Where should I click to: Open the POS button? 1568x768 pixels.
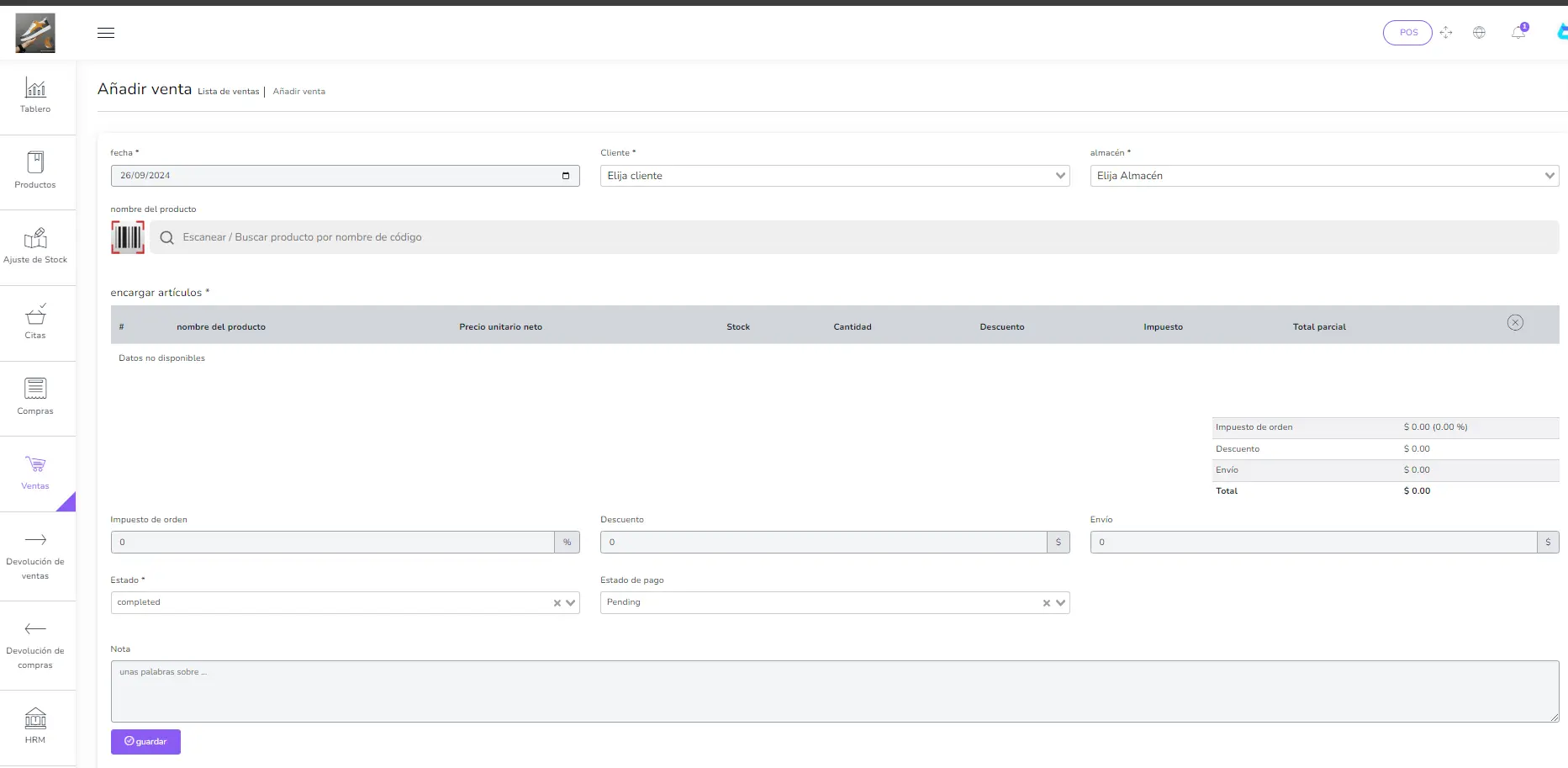[1407, 33]
